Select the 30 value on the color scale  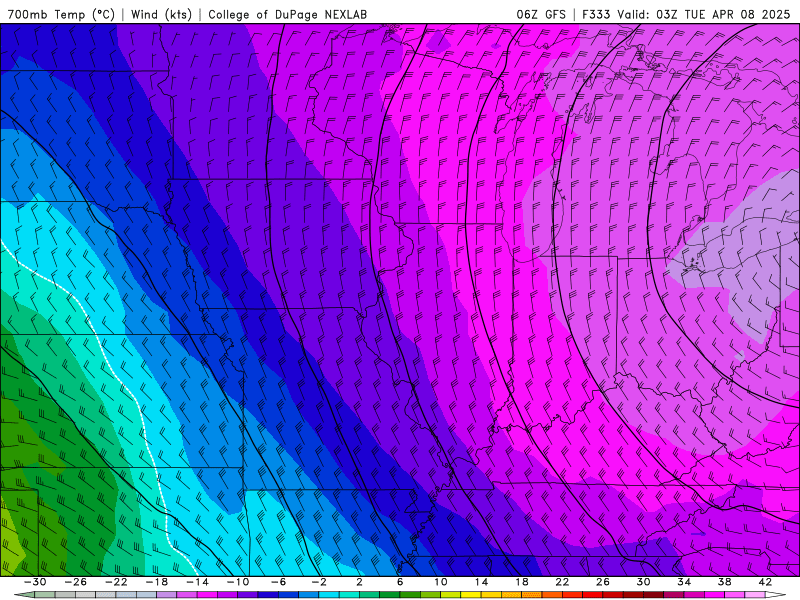click(643, 582)
